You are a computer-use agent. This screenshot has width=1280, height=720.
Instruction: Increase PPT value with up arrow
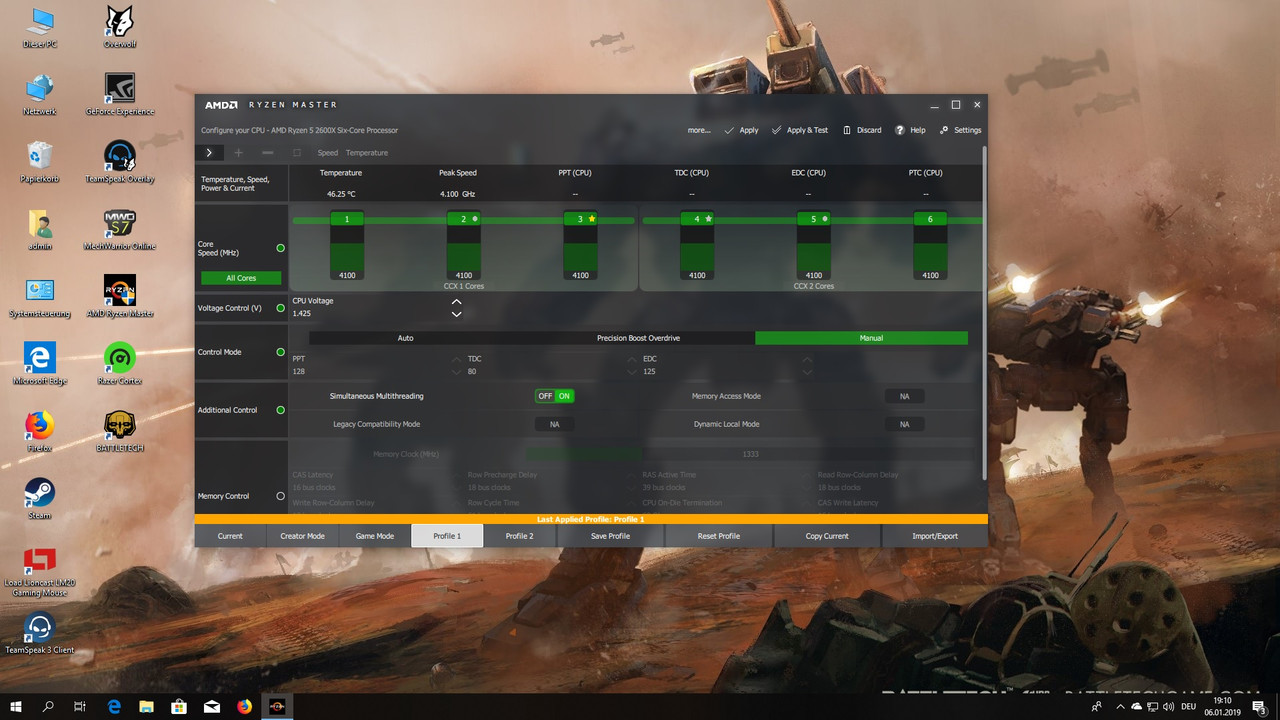tap(457, 359)
